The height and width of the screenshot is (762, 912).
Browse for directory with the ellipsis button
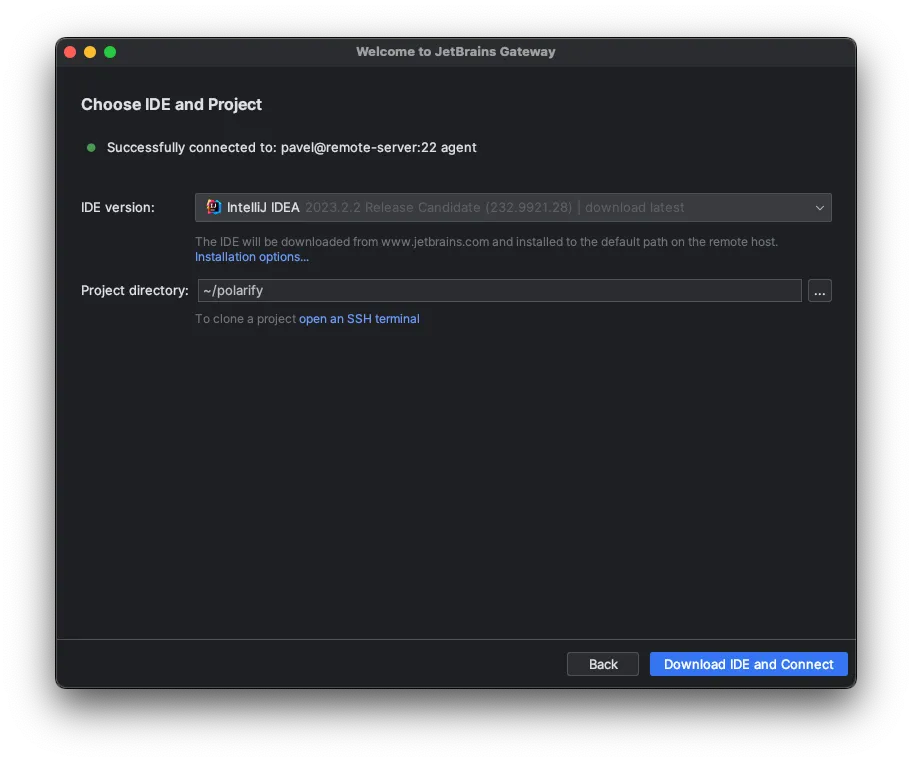819,291
